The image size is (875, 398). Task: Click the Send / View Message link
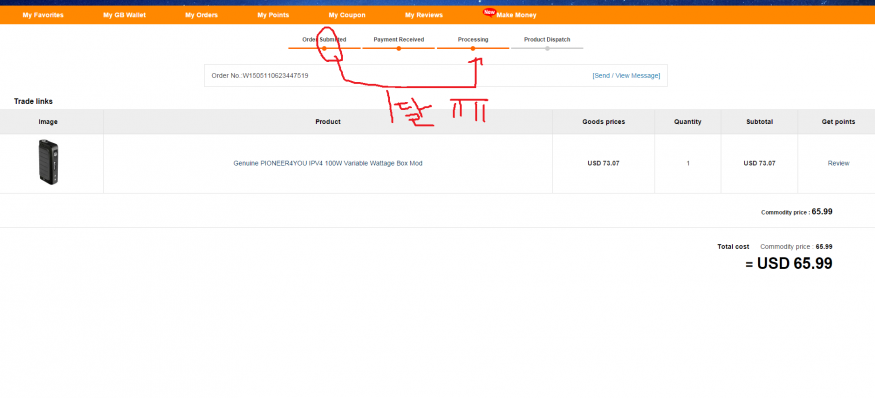click(626, 75)
